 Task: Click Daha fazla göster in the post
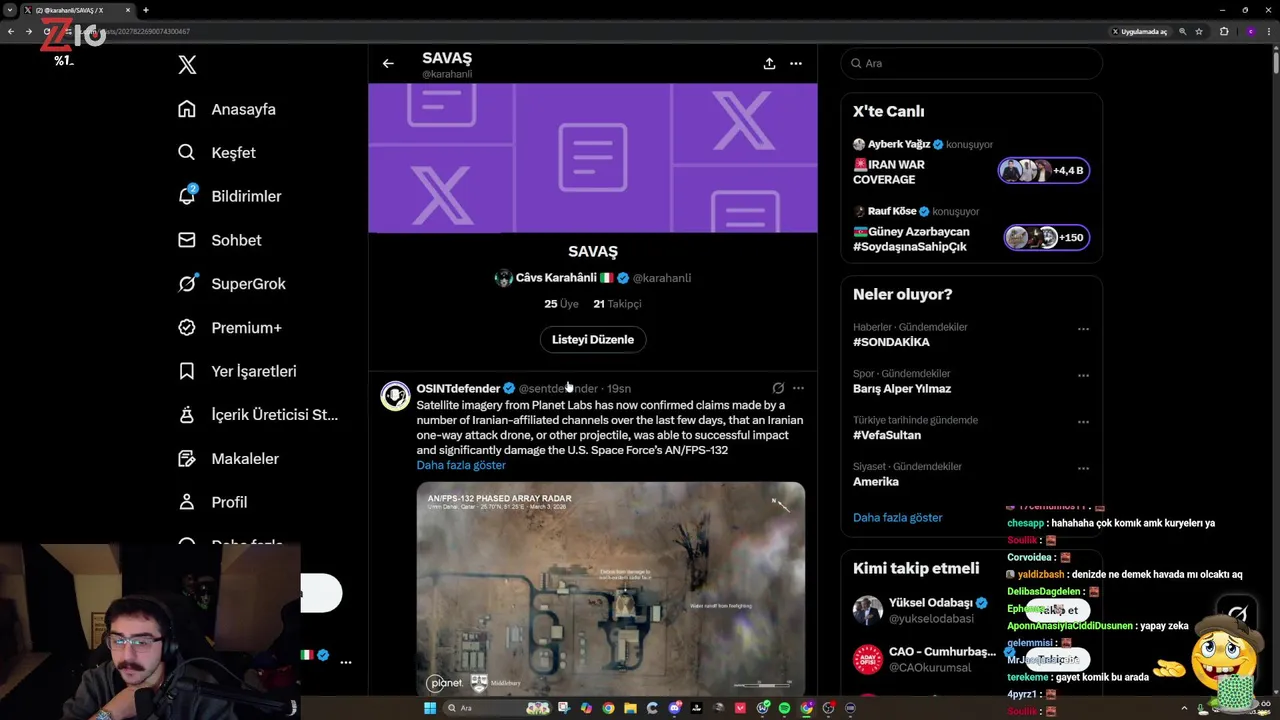pos(461,465)
